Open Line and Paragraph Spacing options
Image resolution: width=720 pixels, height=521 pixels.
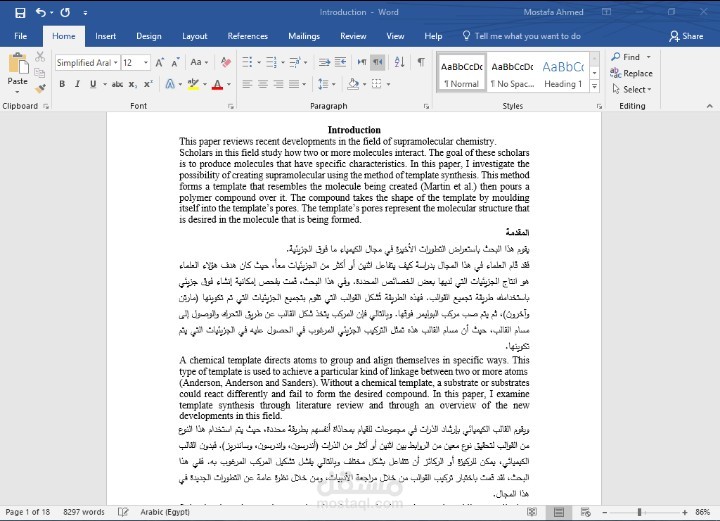(323, 84)
